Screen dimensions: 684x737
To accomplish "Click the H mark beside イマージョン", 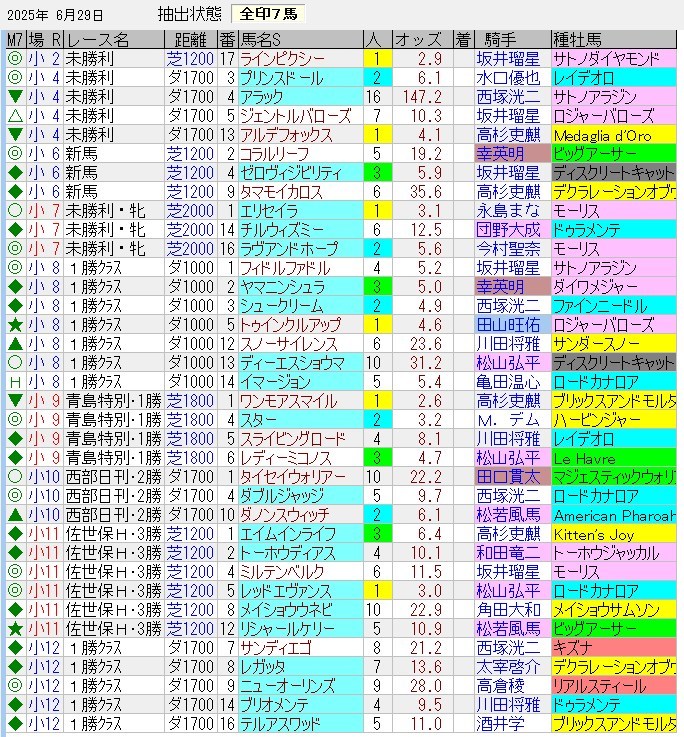I will [x=16, y=382].
